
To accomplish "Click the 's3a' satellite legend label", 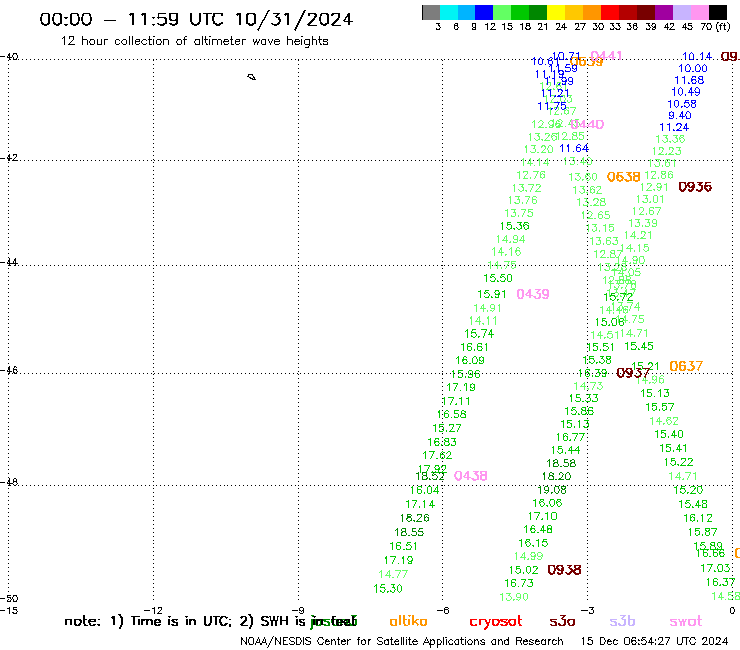I will tap(562, 621).
